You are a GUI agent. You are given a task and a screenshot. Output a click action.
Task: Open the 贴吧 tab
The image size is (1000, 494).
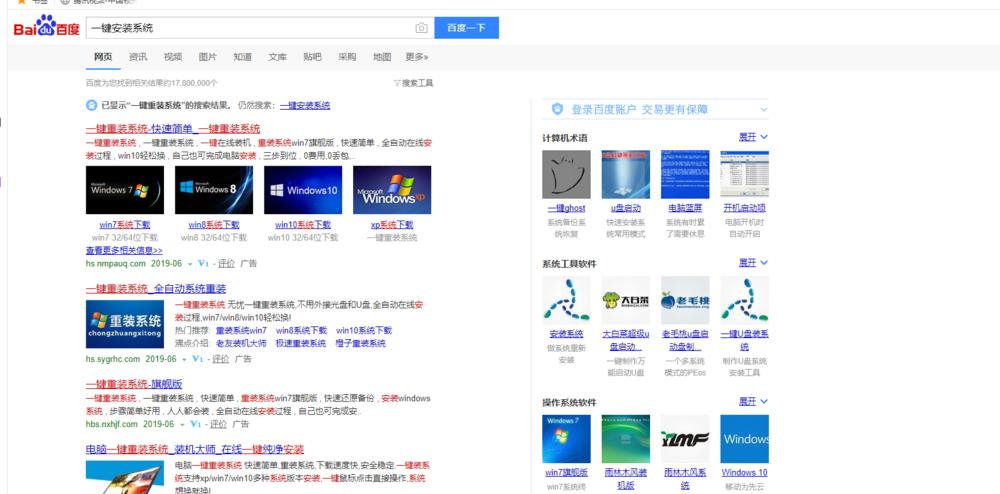pyautogui.click(x=312, y=57)
